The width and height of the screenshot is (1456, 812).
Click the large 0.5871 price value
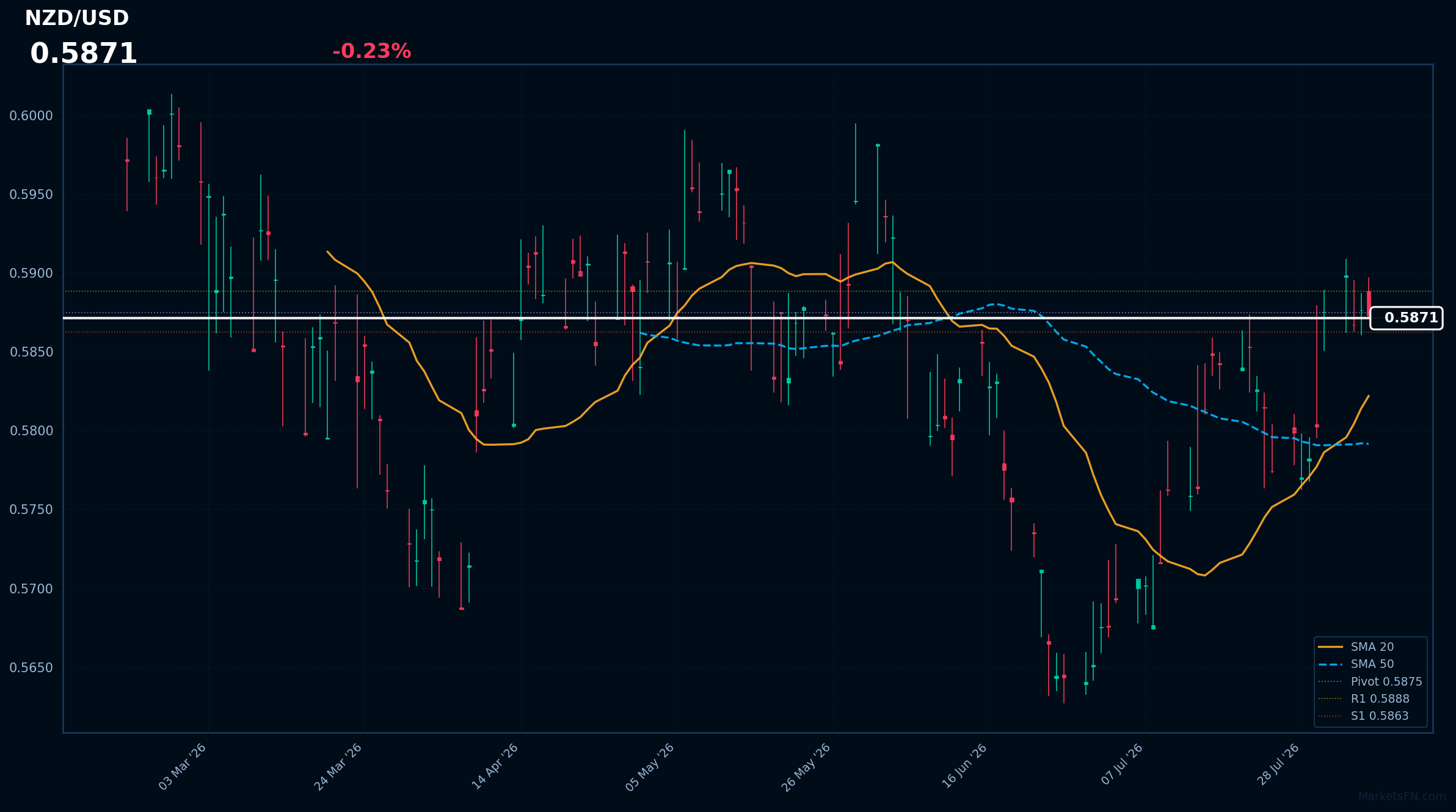(84, 54)
